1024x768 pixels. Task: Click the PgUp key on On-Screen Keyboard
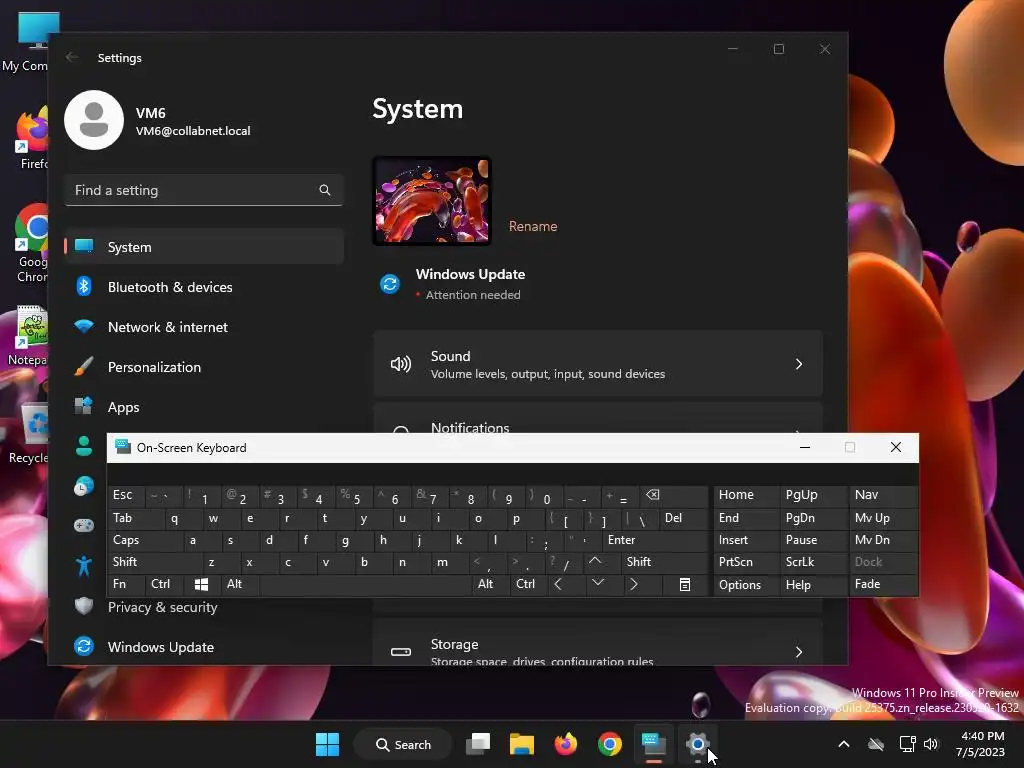click(x=813, y=496)
